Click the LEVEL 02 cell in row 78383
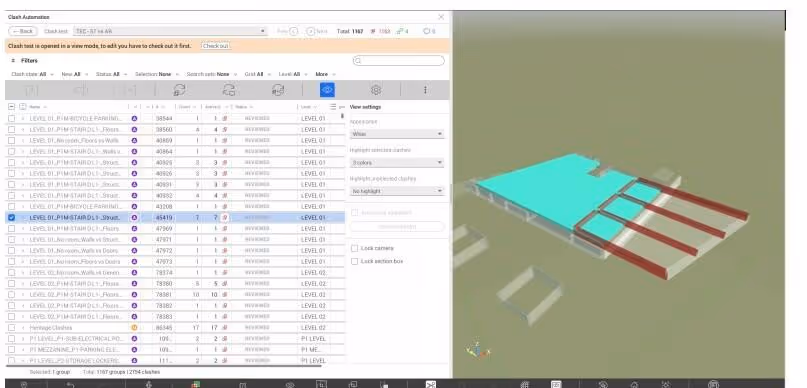 pos(313,316)
